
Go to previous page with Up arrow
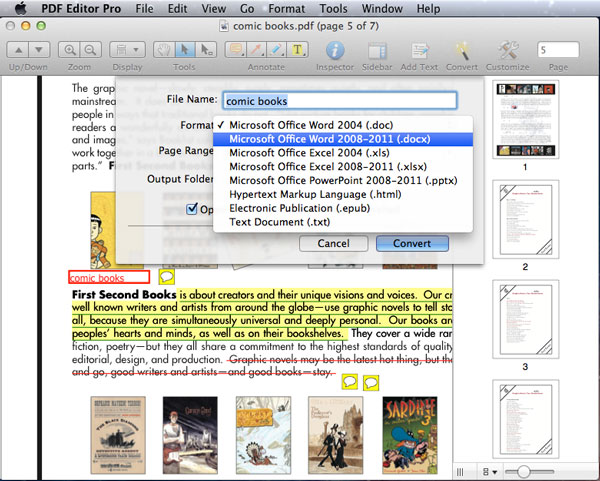(18, 50)
